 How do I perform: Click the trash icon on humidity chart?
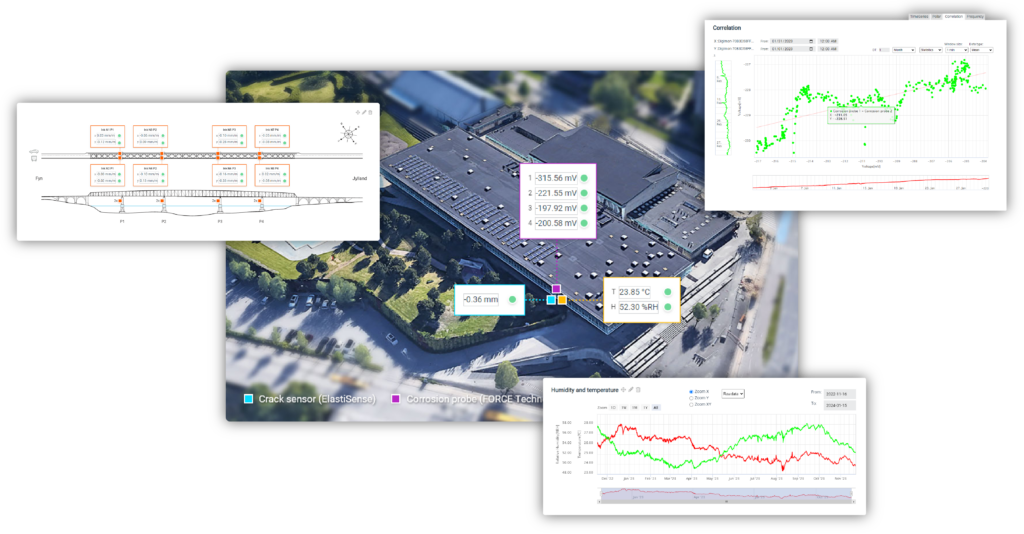click(x=638, y=389)
